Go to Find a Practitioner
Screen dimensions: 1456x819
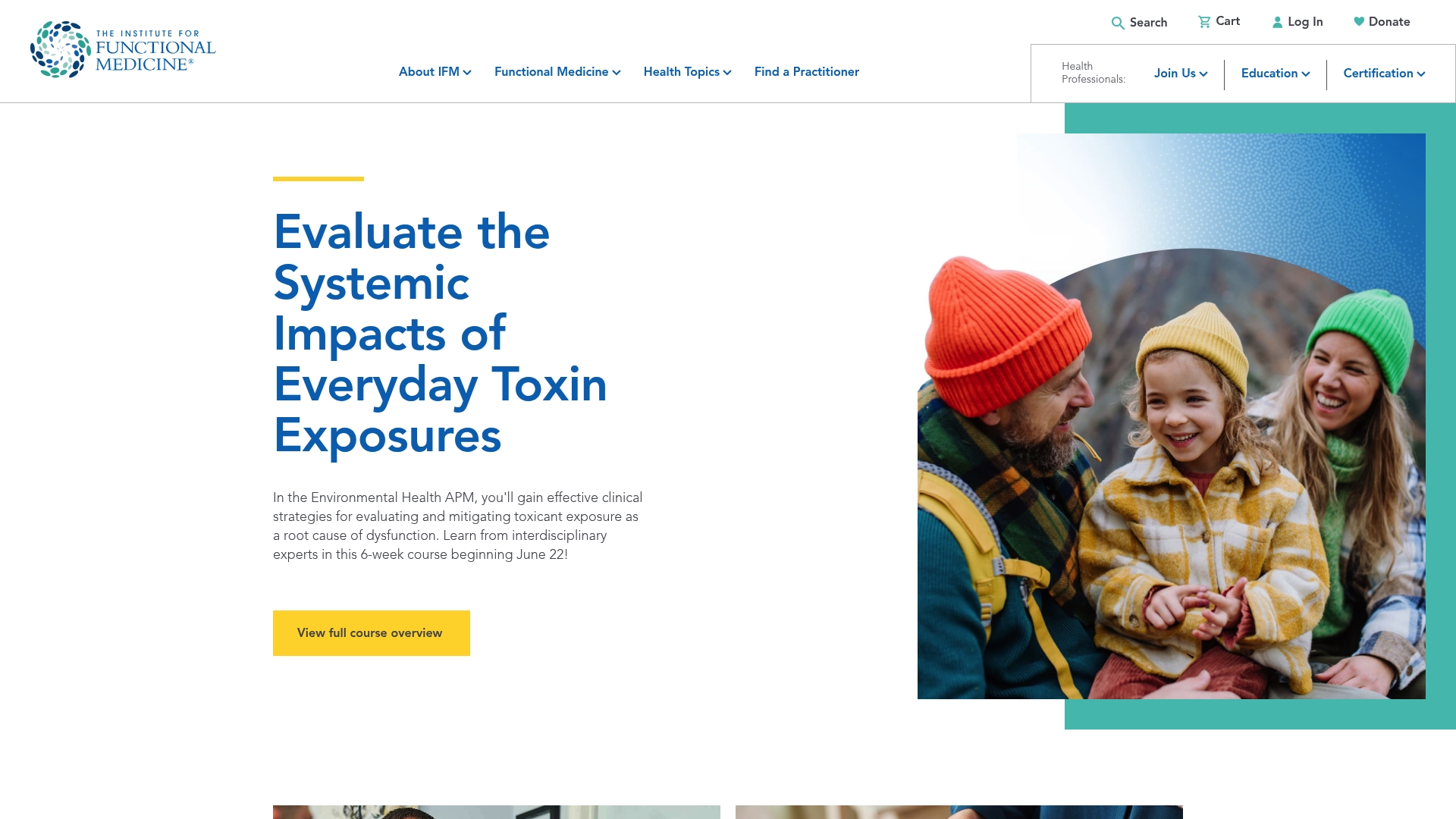coord(806,72)
